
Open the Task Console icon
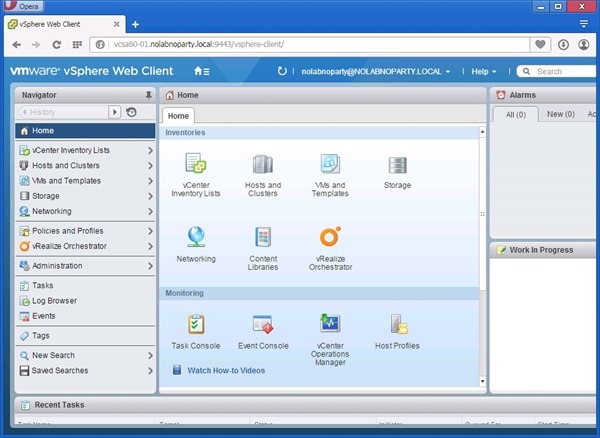coord(196,324)
